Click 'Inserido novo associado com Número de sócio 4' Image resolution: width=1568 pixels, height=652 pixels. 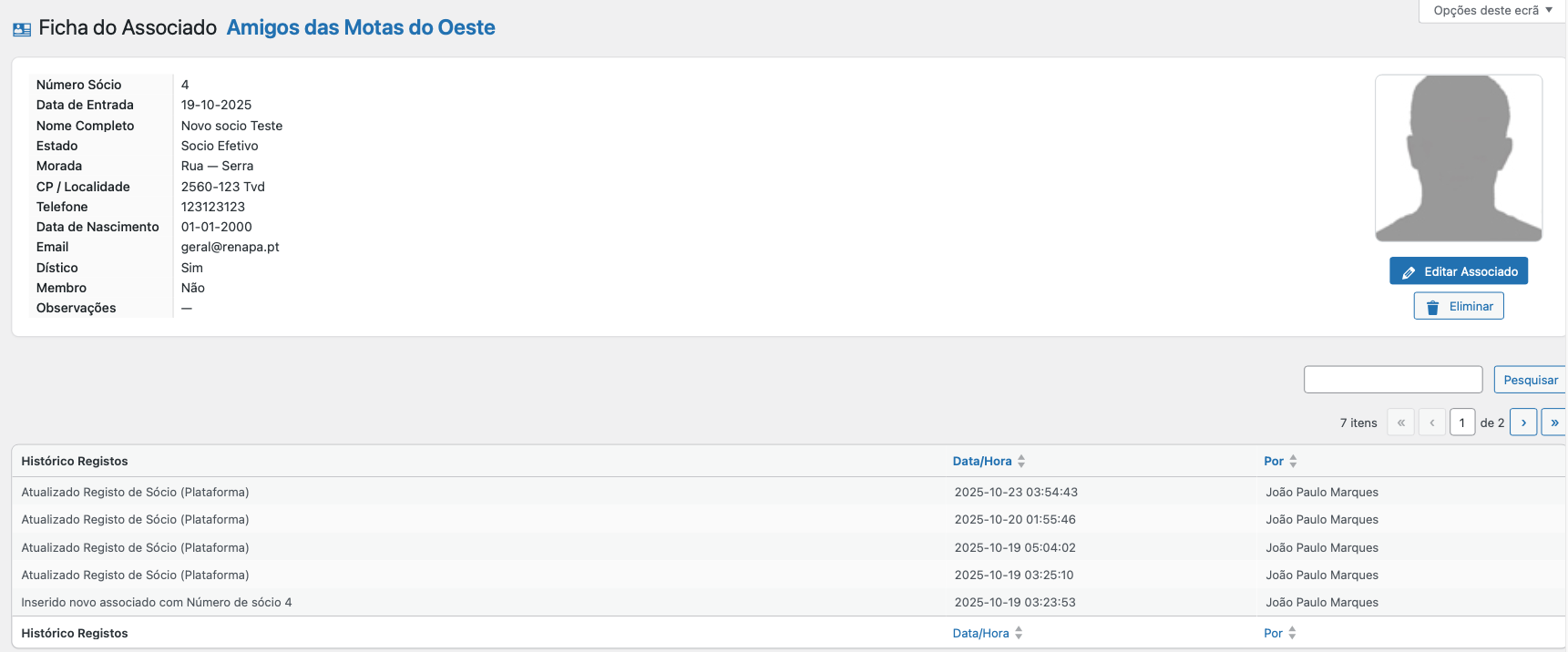point(157,602)
